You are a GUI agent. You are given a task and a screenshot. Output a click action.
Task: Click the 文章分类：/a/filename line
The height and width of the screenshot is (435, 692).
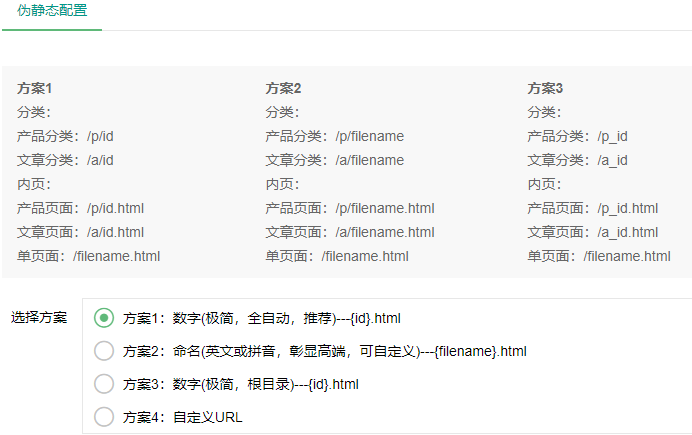(334, 160)
